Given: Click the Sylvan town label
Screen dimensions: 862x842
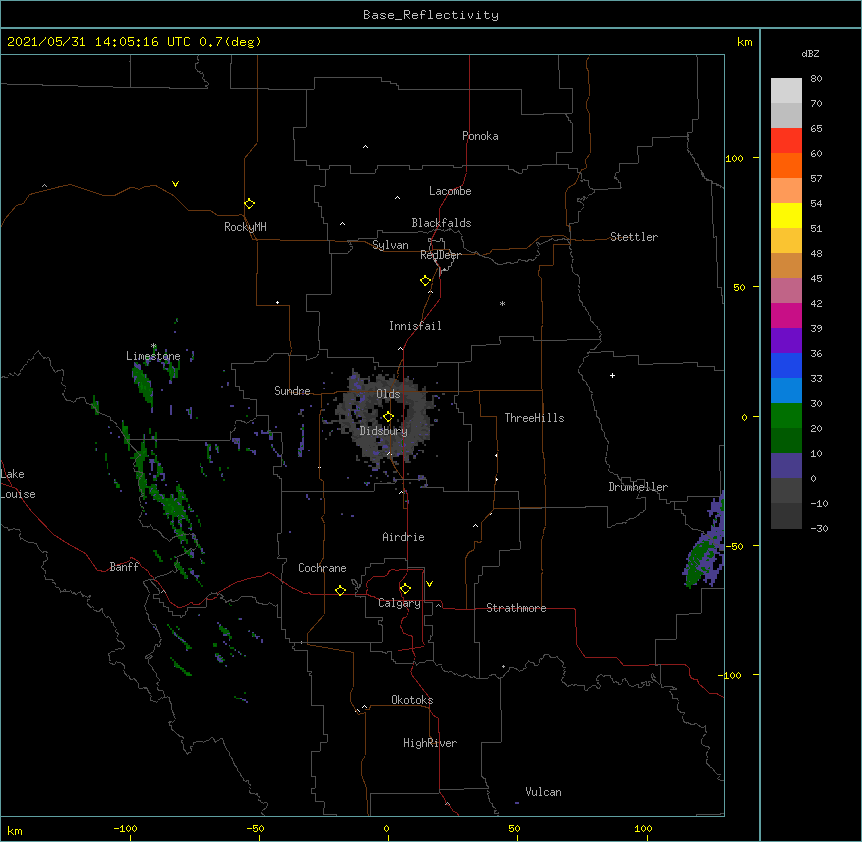Looking at the screenshot, I should [390, 245].
